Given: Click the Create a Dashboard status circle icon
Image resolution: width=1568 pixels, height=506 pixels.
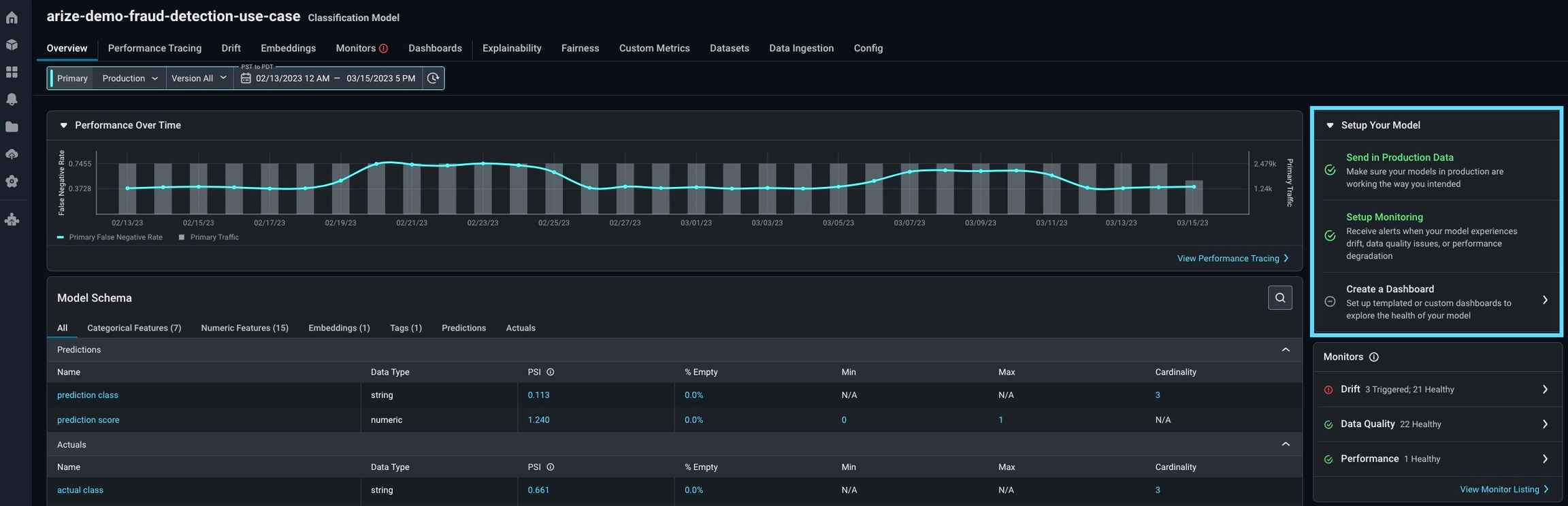Looking at the screenshot, I should (x=1330, y=301).
